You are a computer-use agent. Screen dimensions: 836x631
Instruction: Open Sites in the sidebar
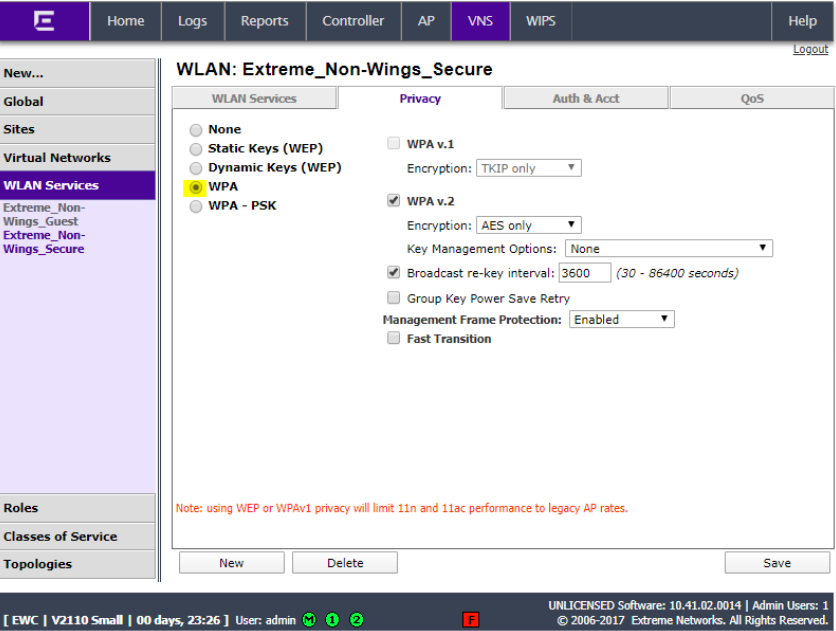point(77,130)
